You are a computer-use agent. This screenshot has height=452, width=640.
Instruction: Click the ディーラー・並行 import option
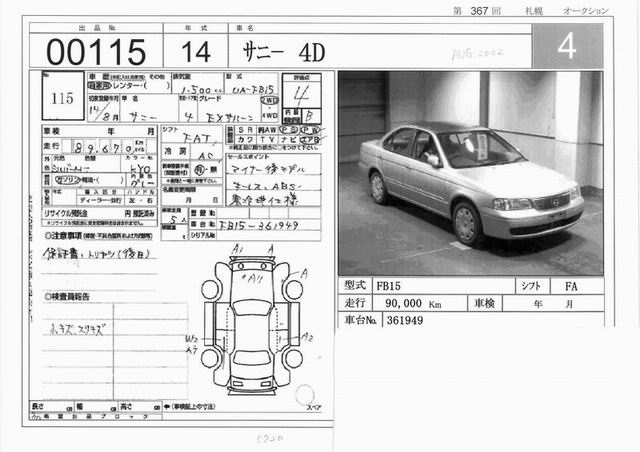[100, 200]
